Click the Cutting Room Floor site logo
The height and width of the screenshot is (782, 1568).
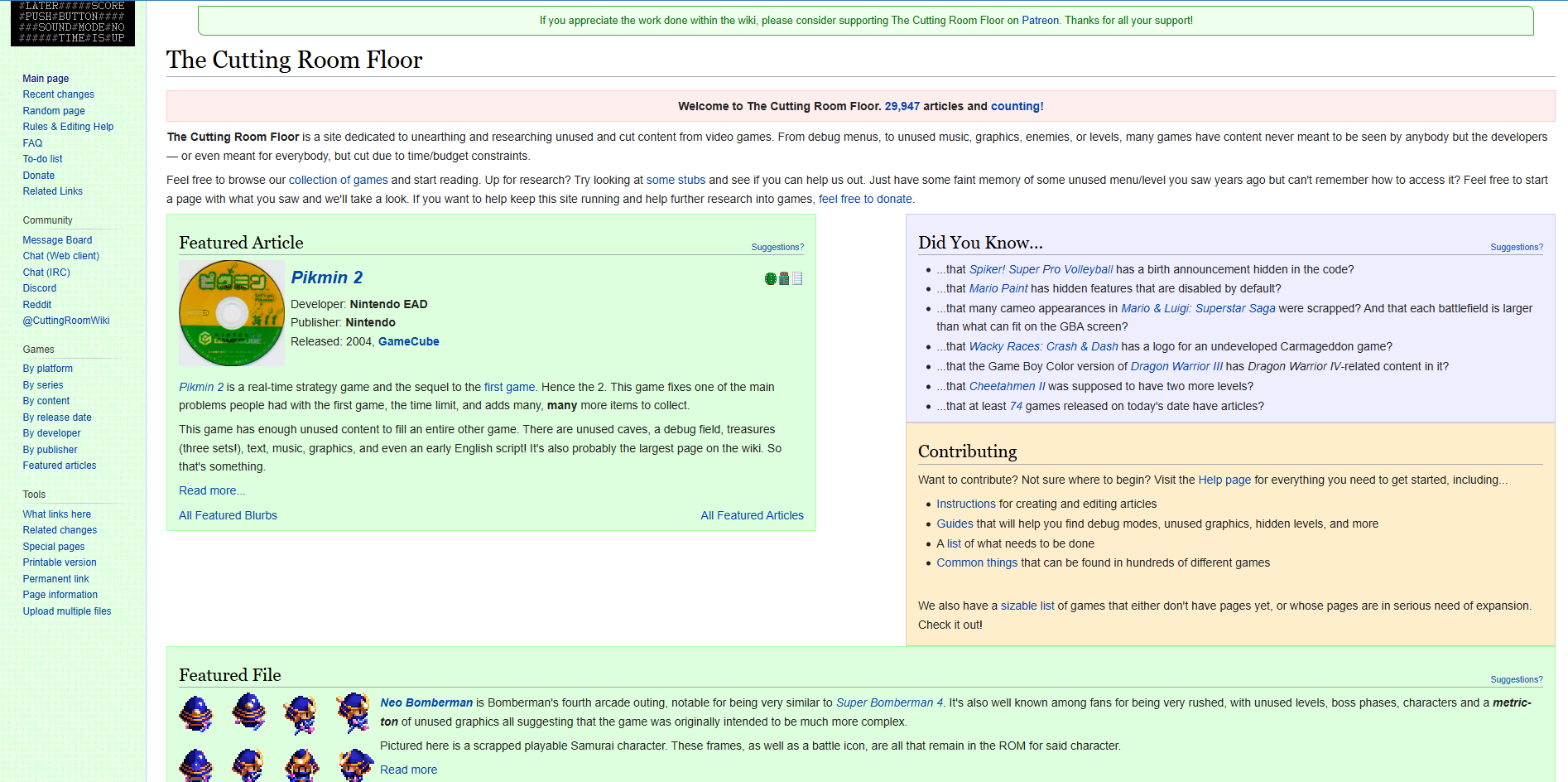tap(73, 22)
